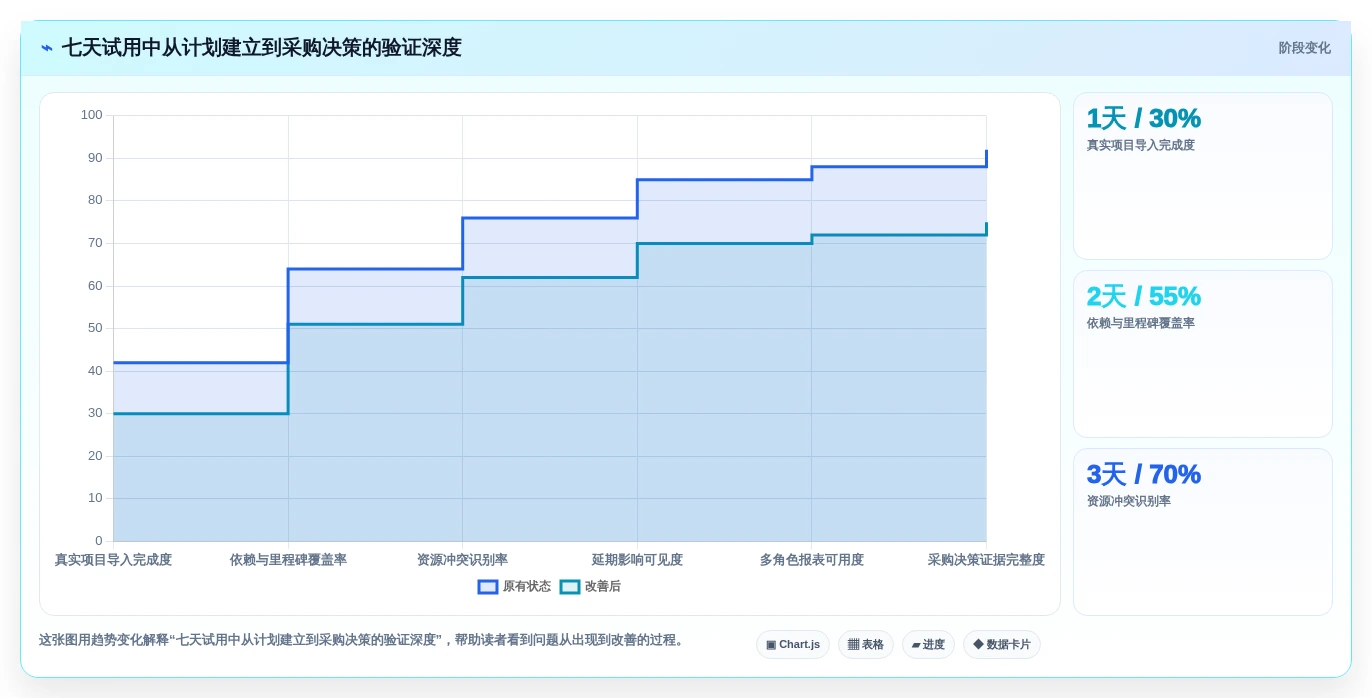The height and width of the screenshot is (698, 1372).
Task: Click the 延期影响可见度 axis label
Action: (637, 560)
